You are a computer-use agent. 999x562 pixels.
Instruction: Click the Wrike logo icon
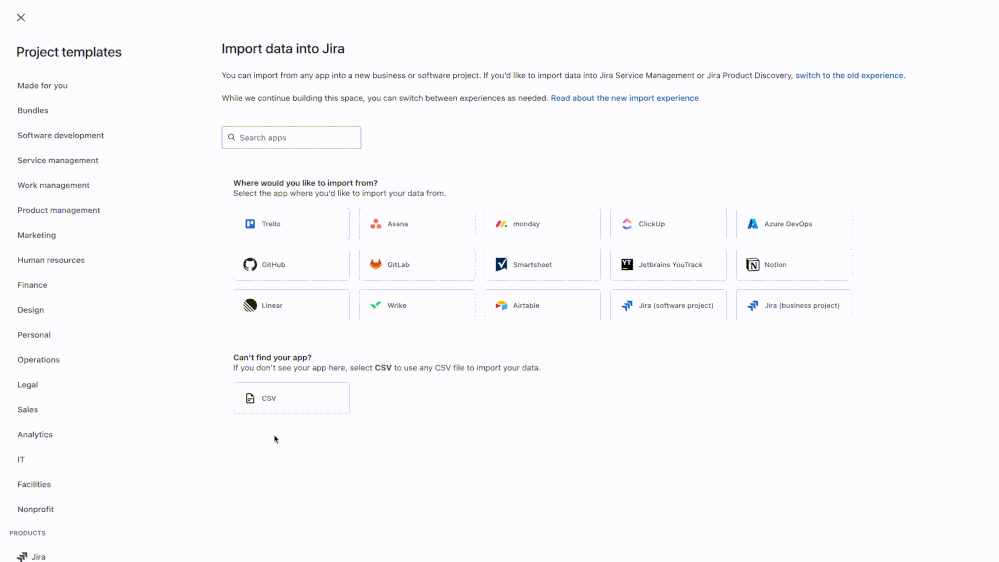(x=376, y=305)
